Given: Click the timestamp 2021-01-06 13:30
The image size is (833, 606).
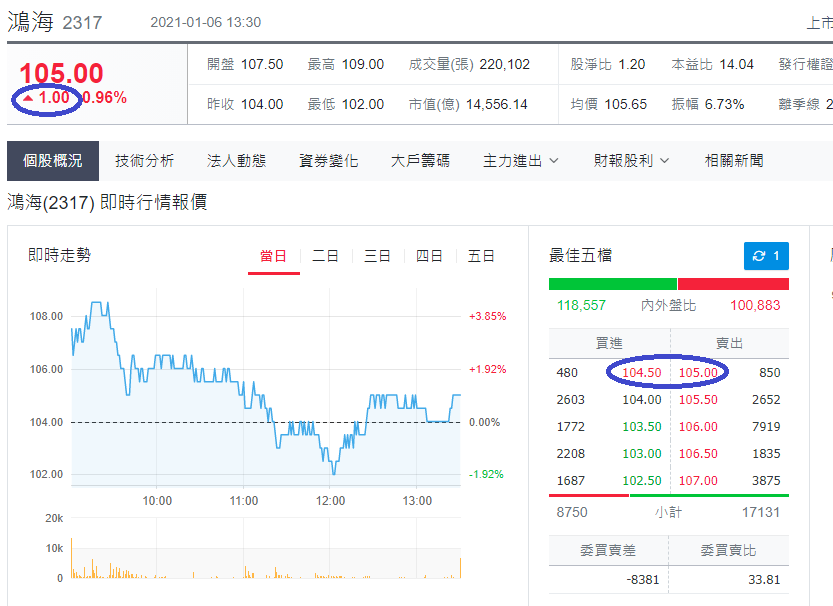Looking at the screenshot, I should point(206,22).
